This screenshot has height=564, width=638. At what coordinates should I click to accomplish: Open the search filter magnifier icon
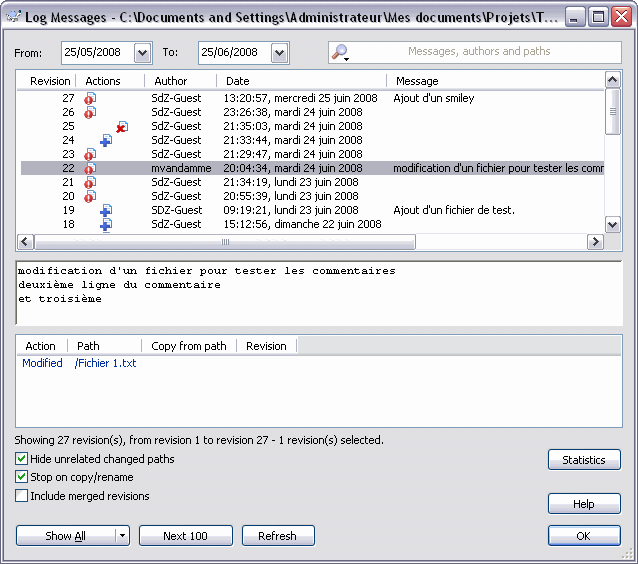(340, 53)
